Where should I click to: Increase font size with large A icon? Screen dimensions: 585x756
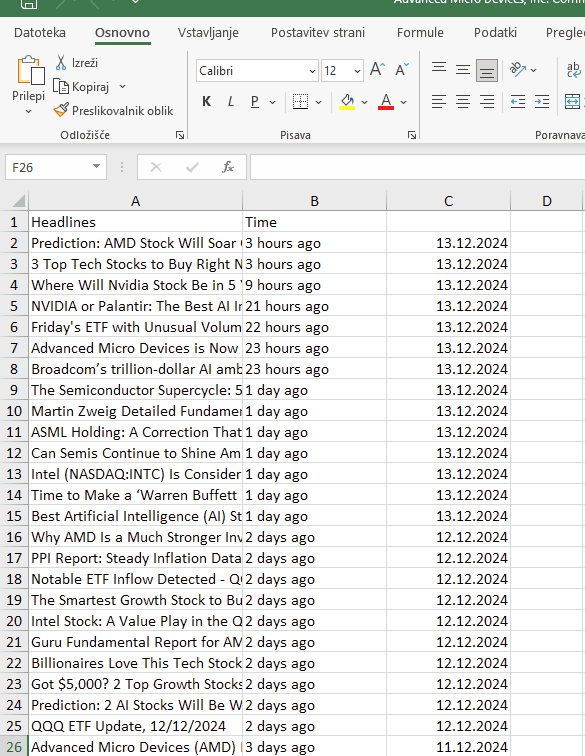(x=377, y=70)
